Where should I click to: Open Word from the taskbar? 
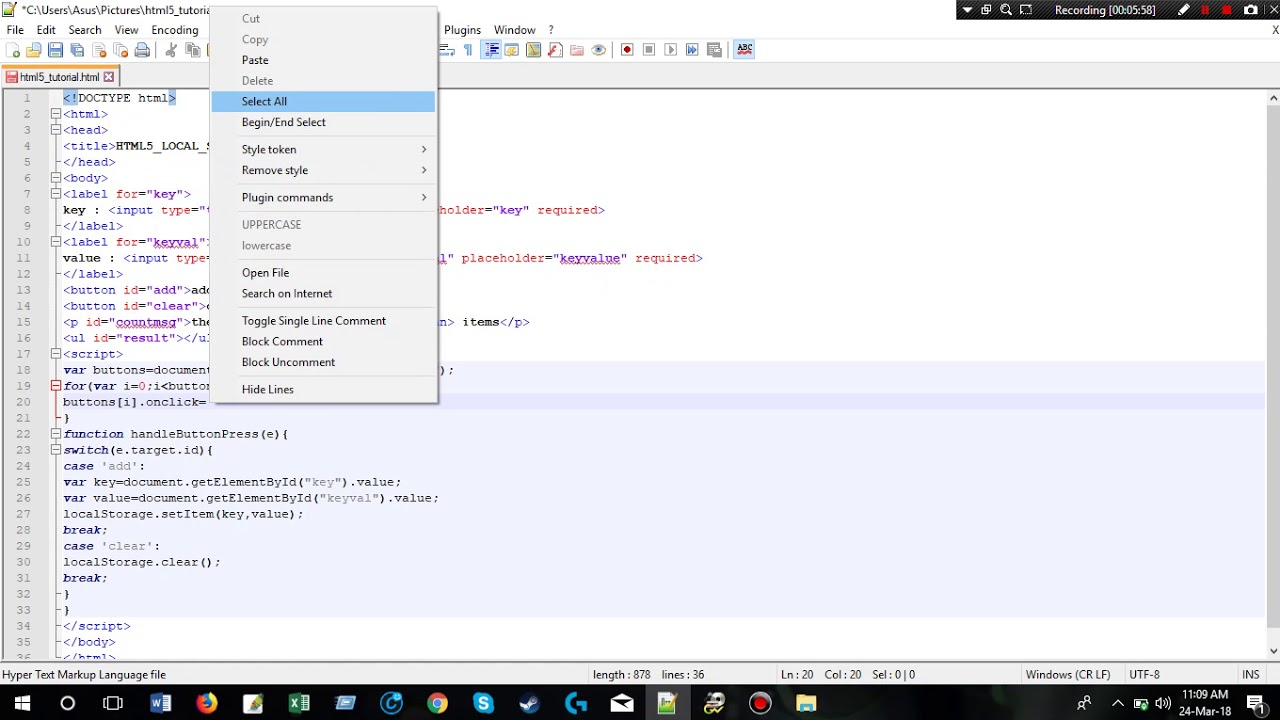(160, 704)
